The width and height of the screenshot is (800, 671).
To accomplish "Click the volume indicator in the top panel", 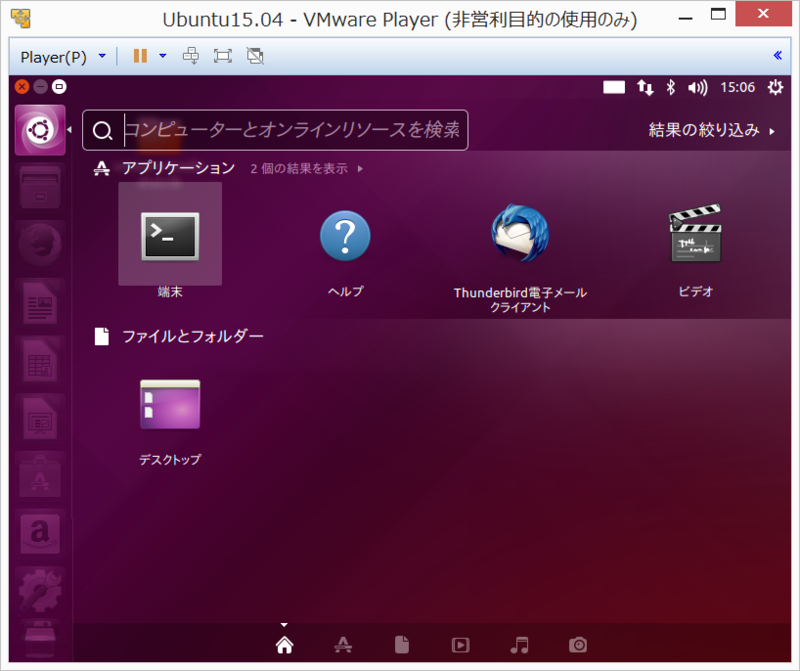I will click(x=698, y=88).
